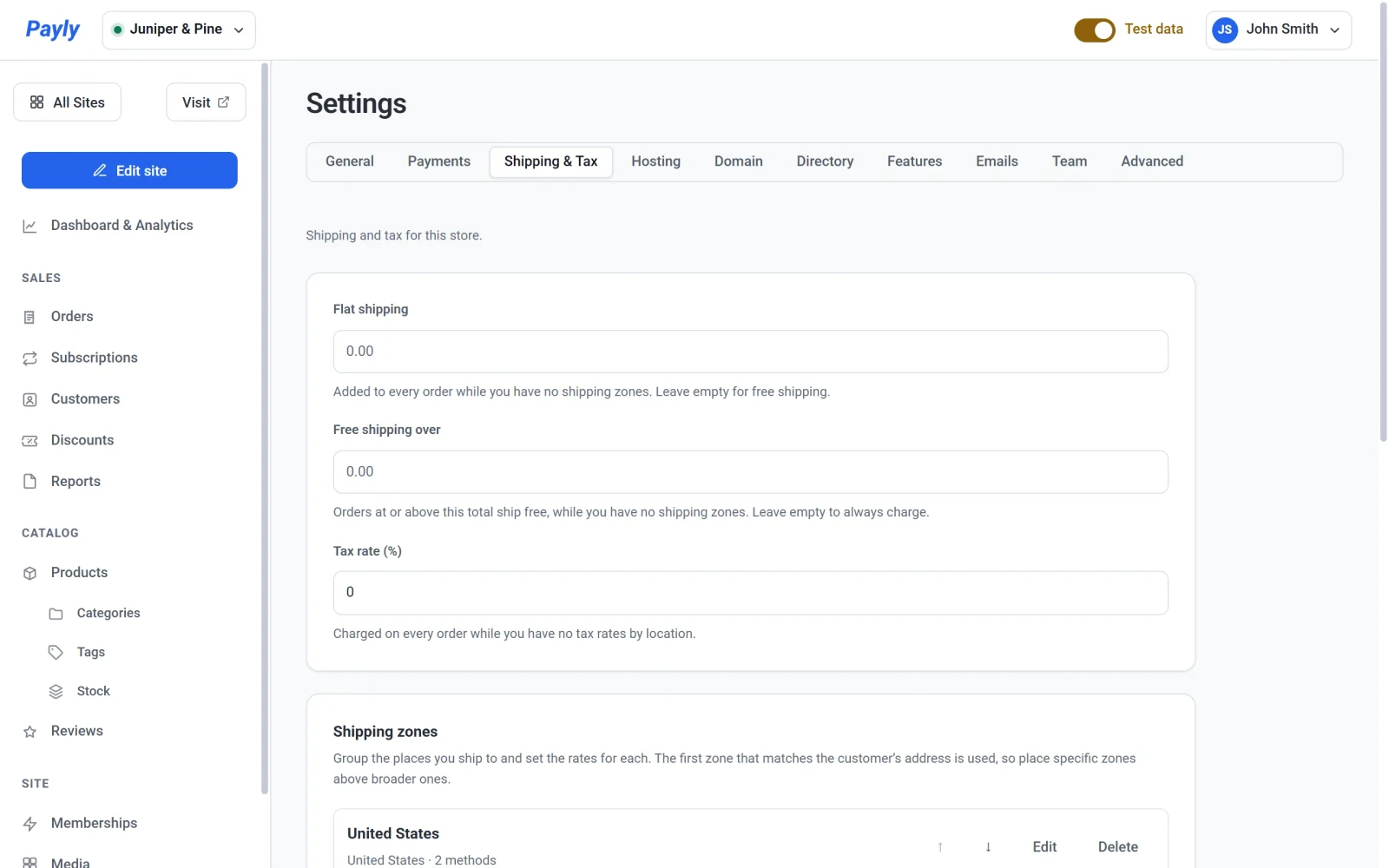
Task: Open Discounts in the sidebar
Action: [82, 440]
